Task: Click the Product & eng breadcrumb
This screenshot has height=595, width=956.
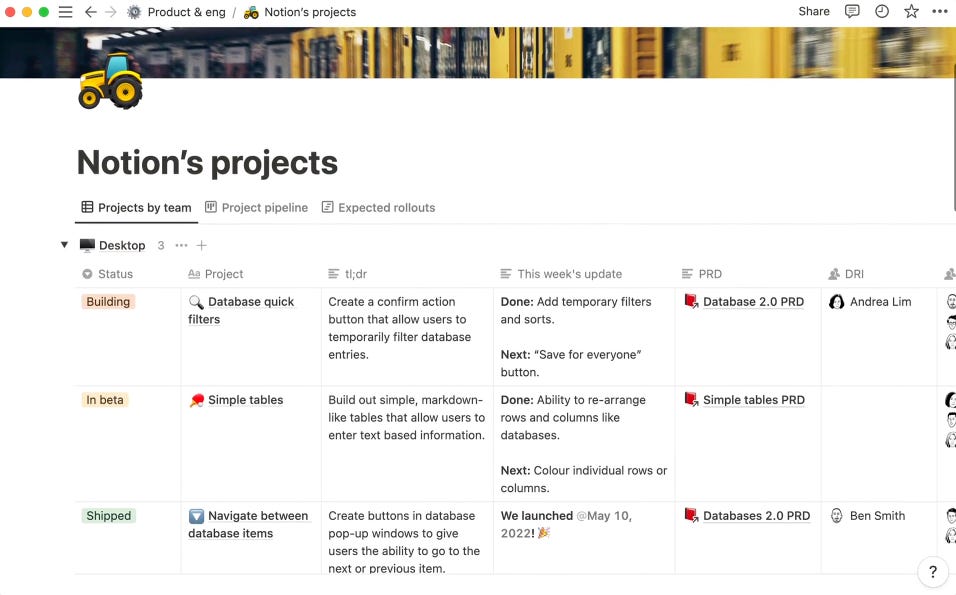Action: coord(186,12)
